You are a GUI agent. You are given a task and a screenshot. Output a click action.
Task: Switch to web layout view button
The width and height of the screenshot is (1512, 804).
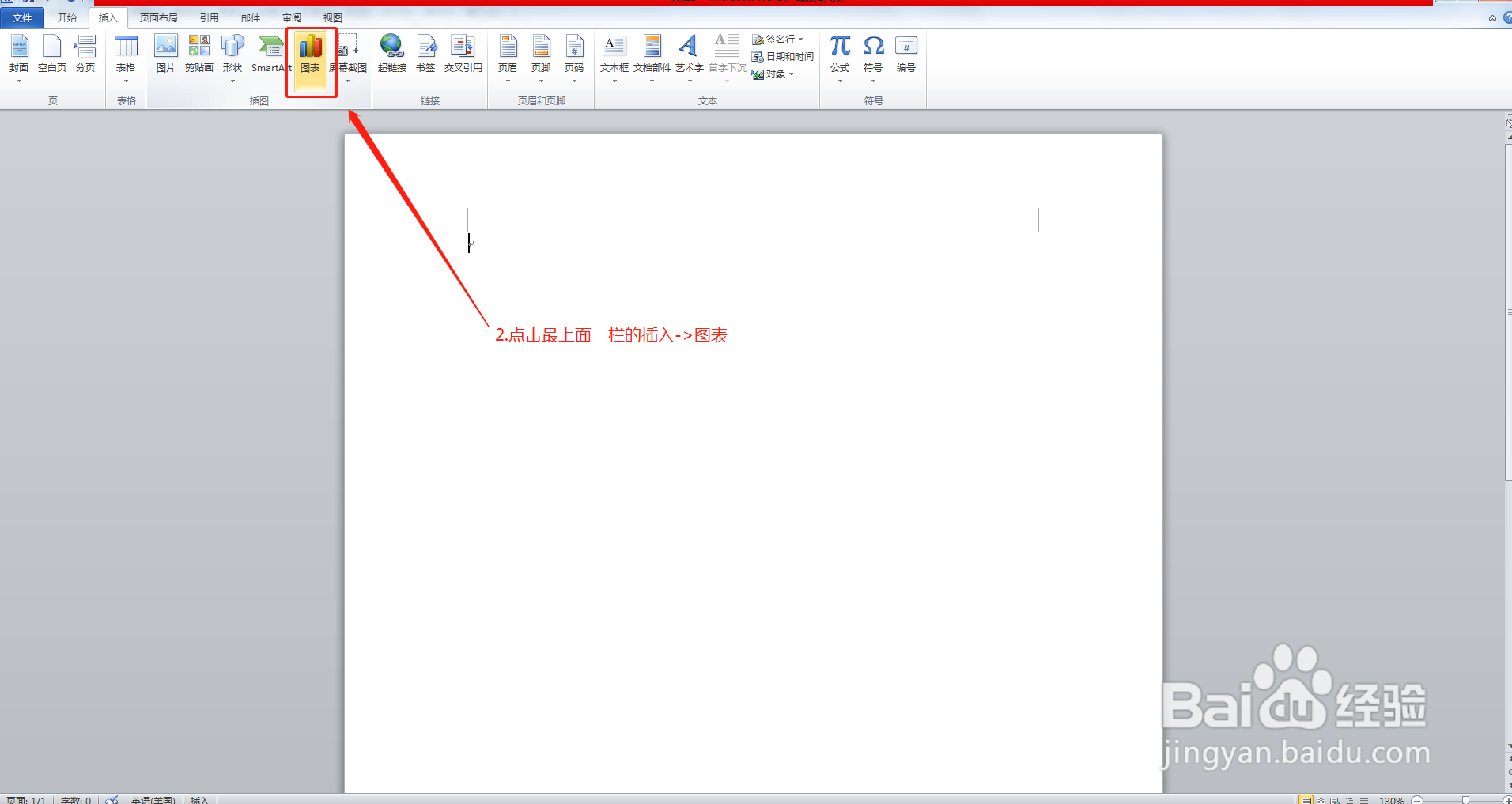point(1335,800)
